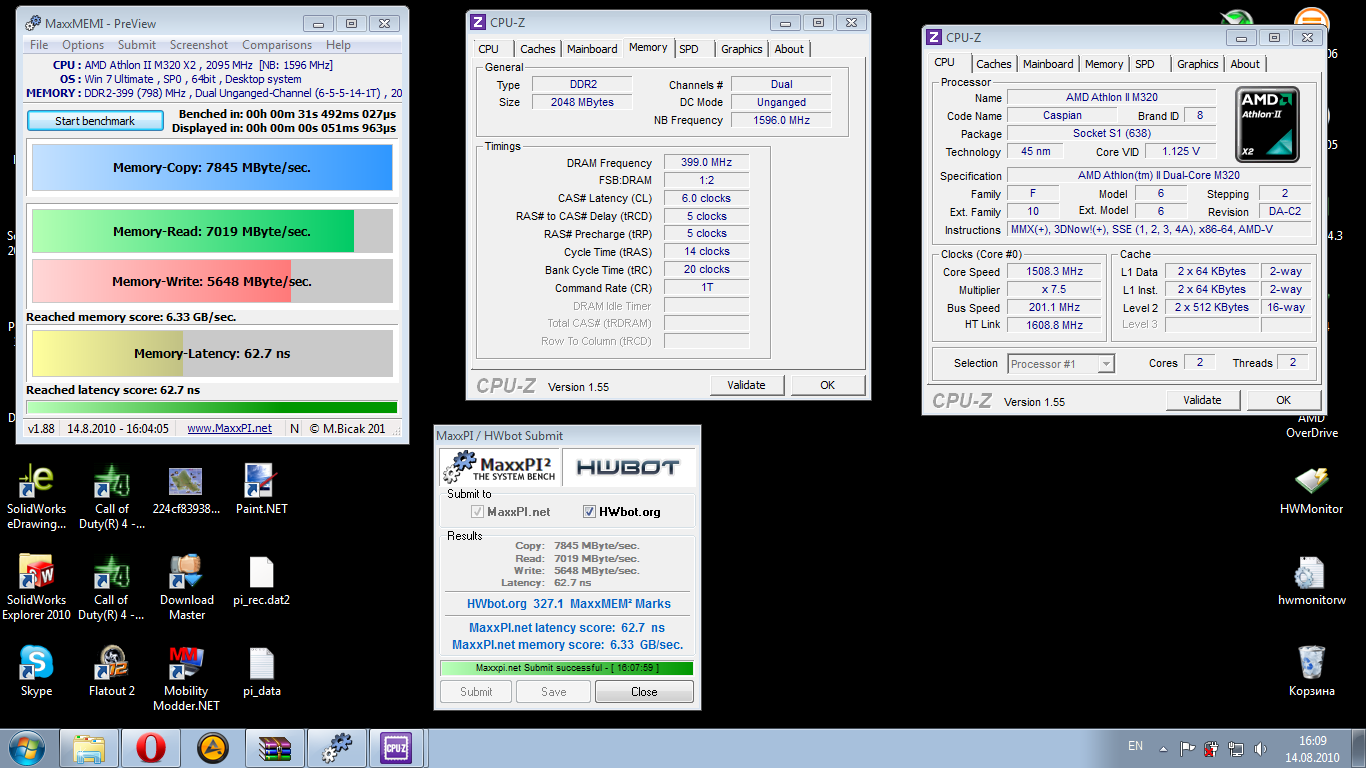Open the Windows Start menu orb
The height and width of the screenshot is (768, 1366).
(27, 748)
